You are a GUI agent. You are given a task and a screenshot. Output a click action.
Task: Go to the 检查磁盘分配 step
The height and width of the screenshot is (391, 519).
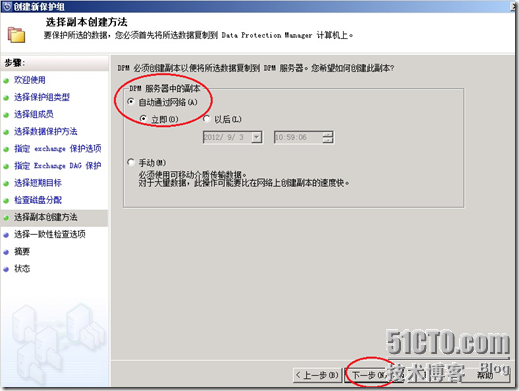[x=38, y=200]
